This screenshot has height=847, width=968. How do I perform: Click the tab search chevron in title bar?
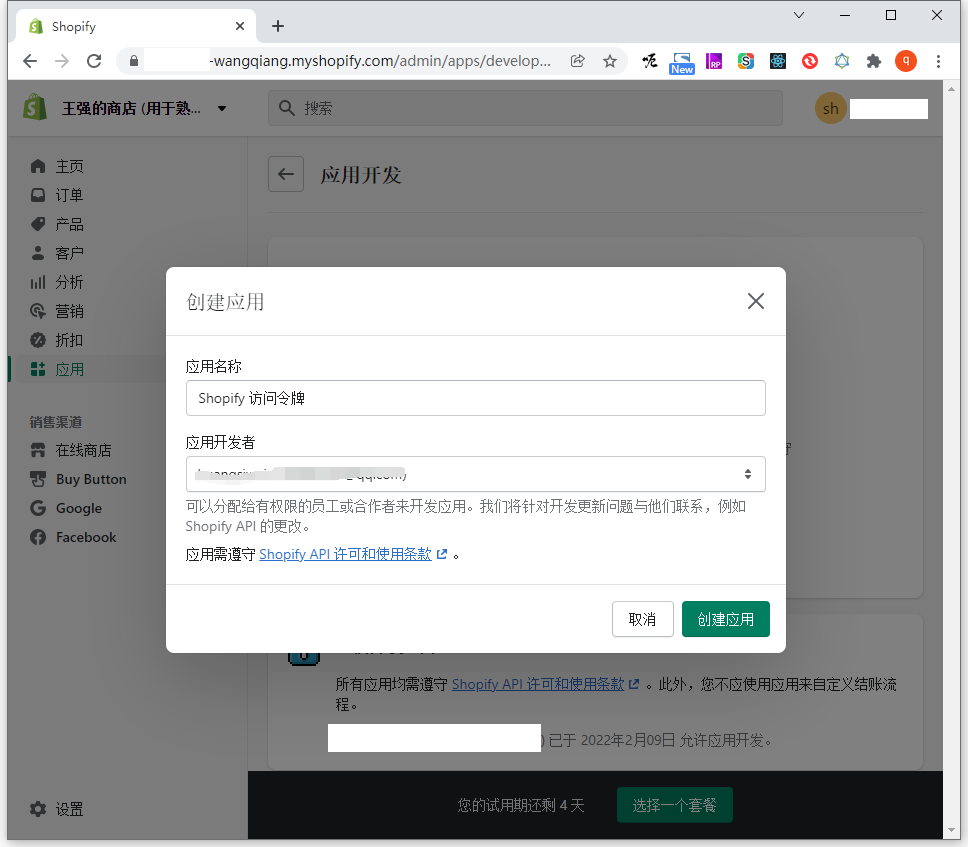click(799, 15)
